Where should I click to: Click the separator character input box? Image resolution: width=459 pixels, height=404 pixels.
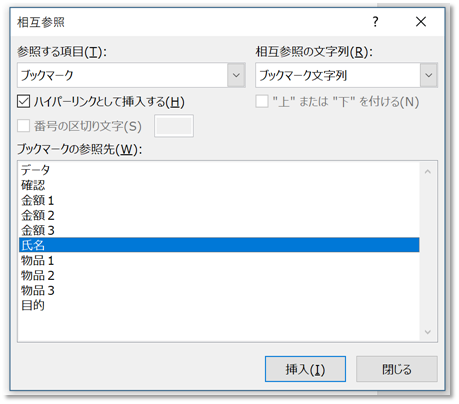[x=174, y=126]
